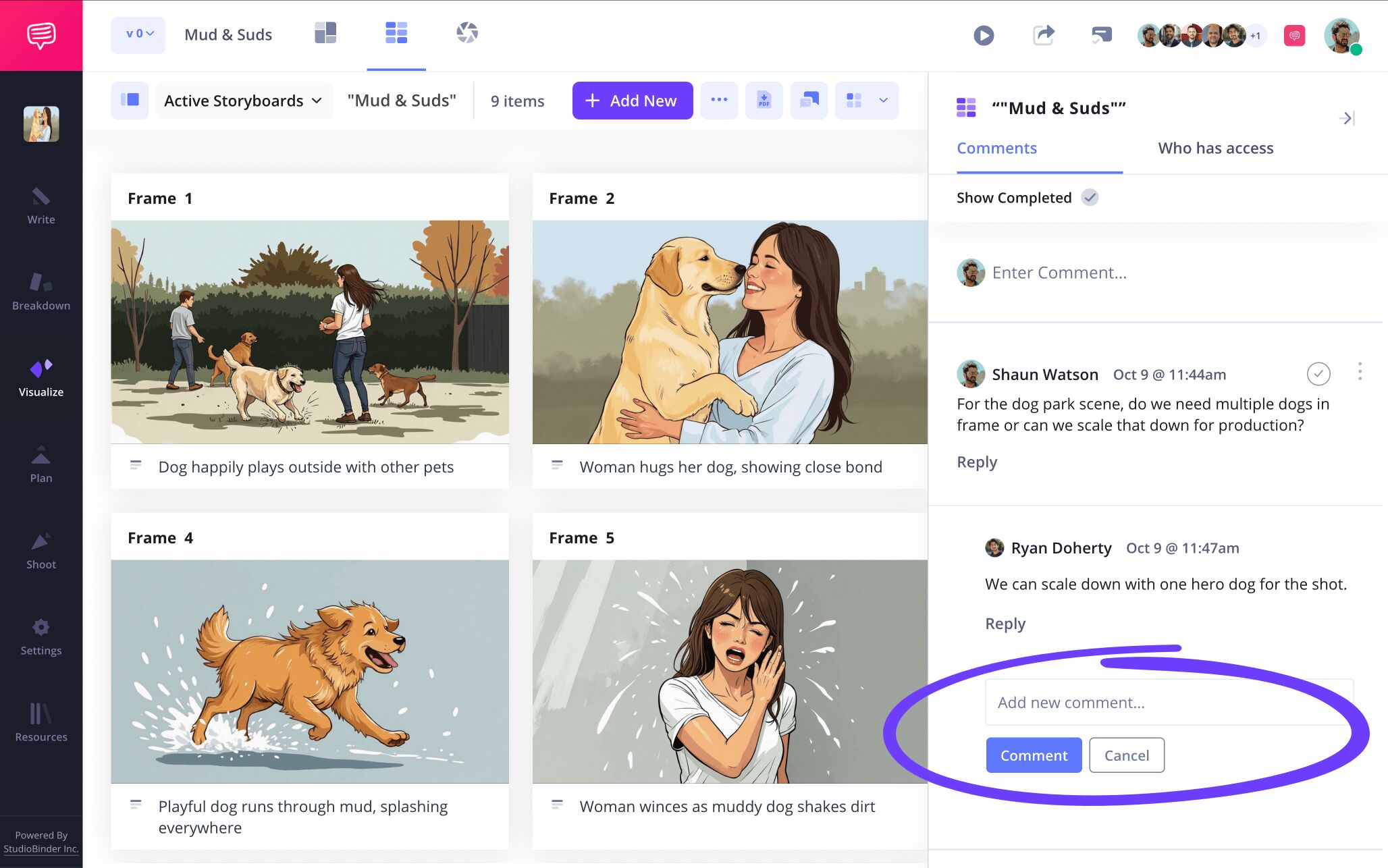Mark Shaun Watson's comment as resolved

pyautogui.click(x=1318, y=373)
